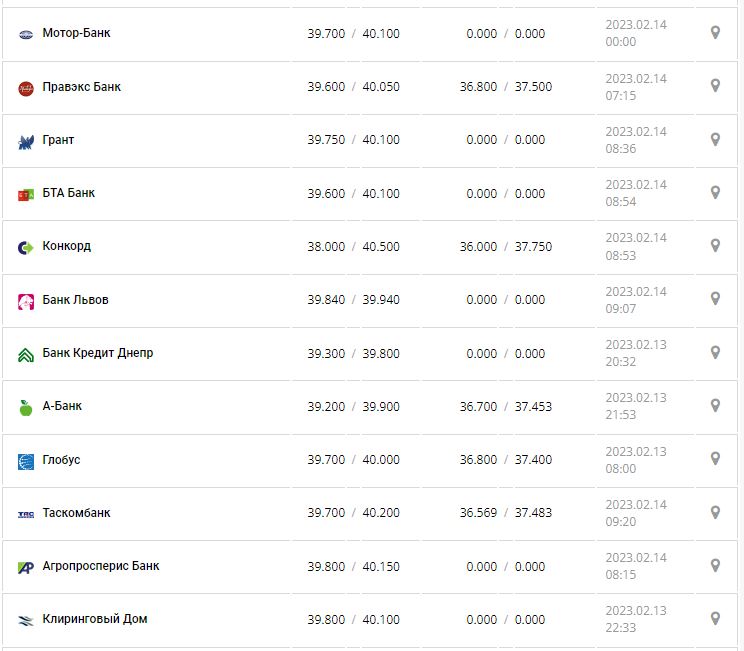
Task: Click the Клиринговый Дом logo icon
Action: click(x=26, y=620)
